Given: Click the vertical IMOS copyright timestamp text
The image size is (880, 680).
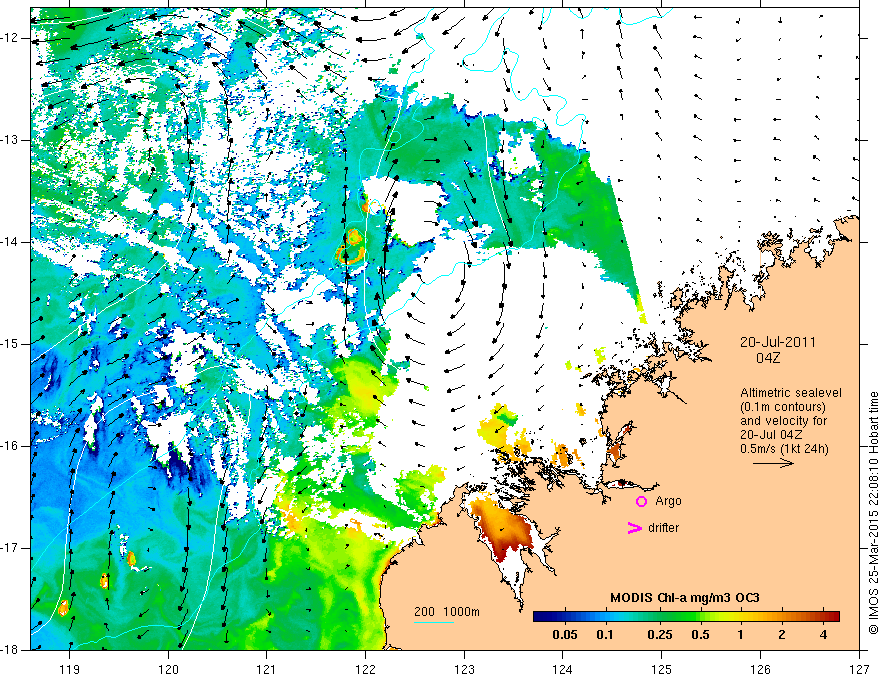Looking at the screenshot, I should [873, 513].
